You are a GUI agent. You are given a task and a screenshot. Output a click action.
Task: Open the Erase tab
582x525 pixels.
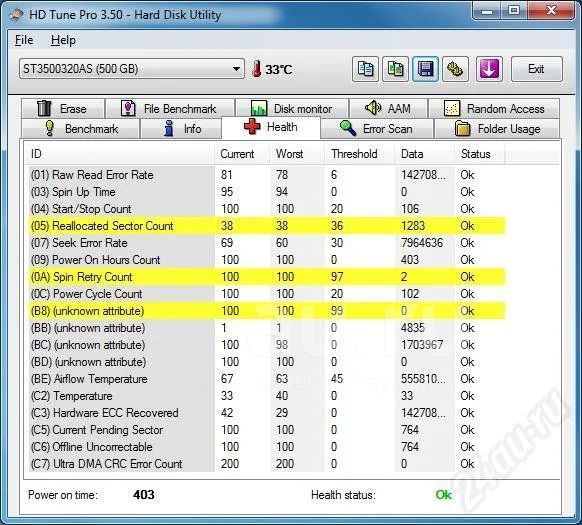[63, 108]
